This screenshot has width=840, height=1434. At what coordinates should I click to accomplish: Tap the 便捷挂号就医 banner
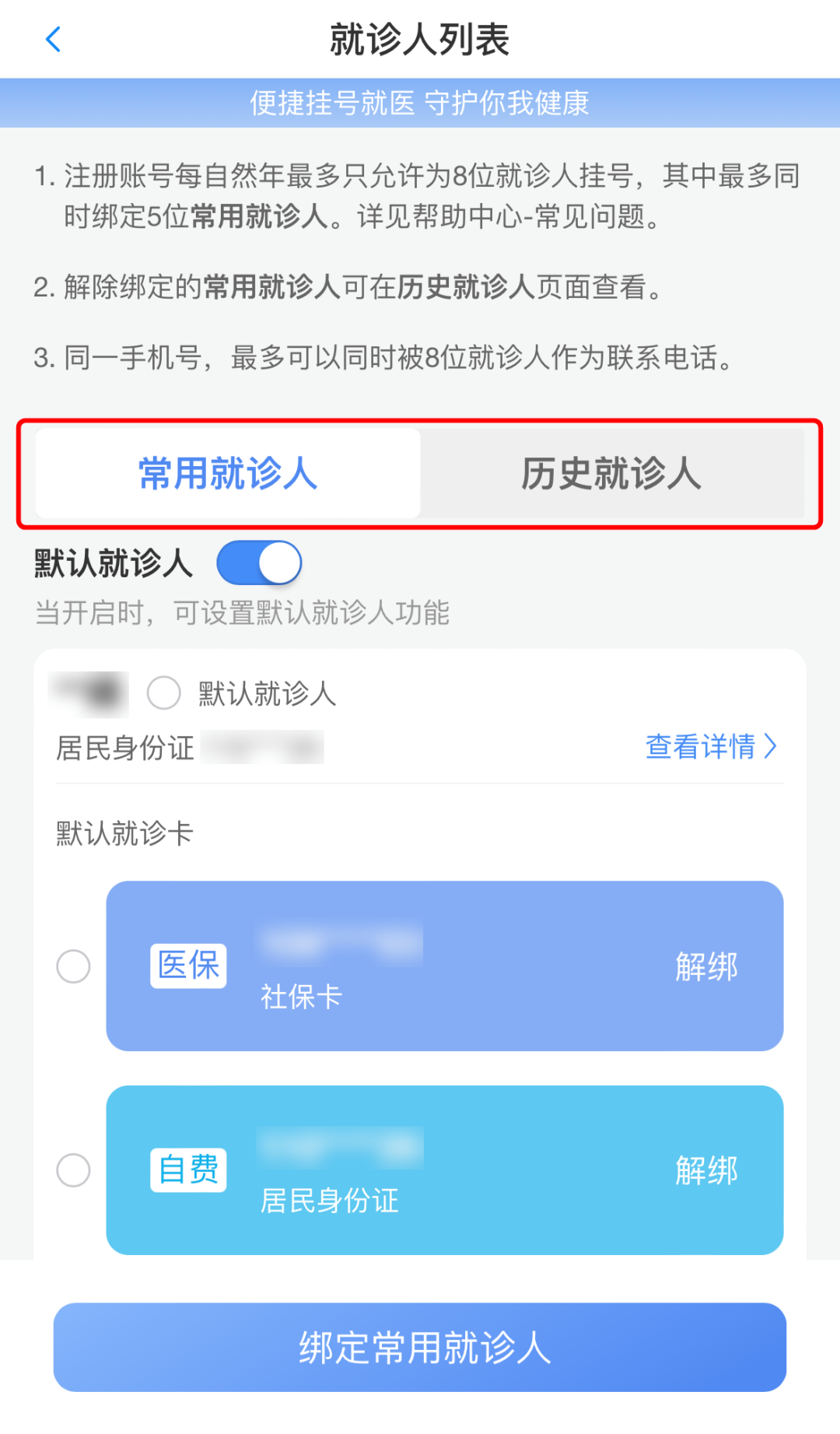tap(420, 102)
